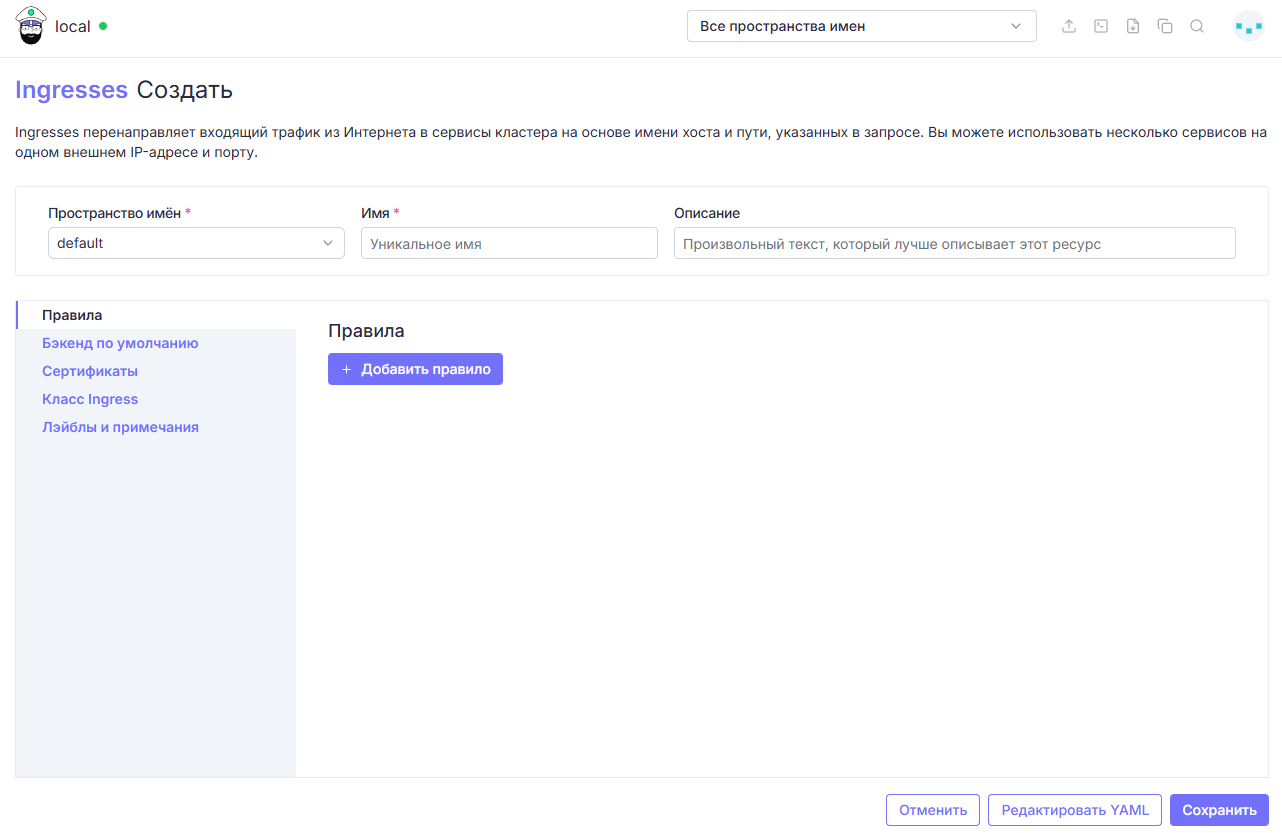The height and width of the screenshot is (833, 1282).
Task: Focus the 'Уникальное имя' name field
Action: pos(509,243)
